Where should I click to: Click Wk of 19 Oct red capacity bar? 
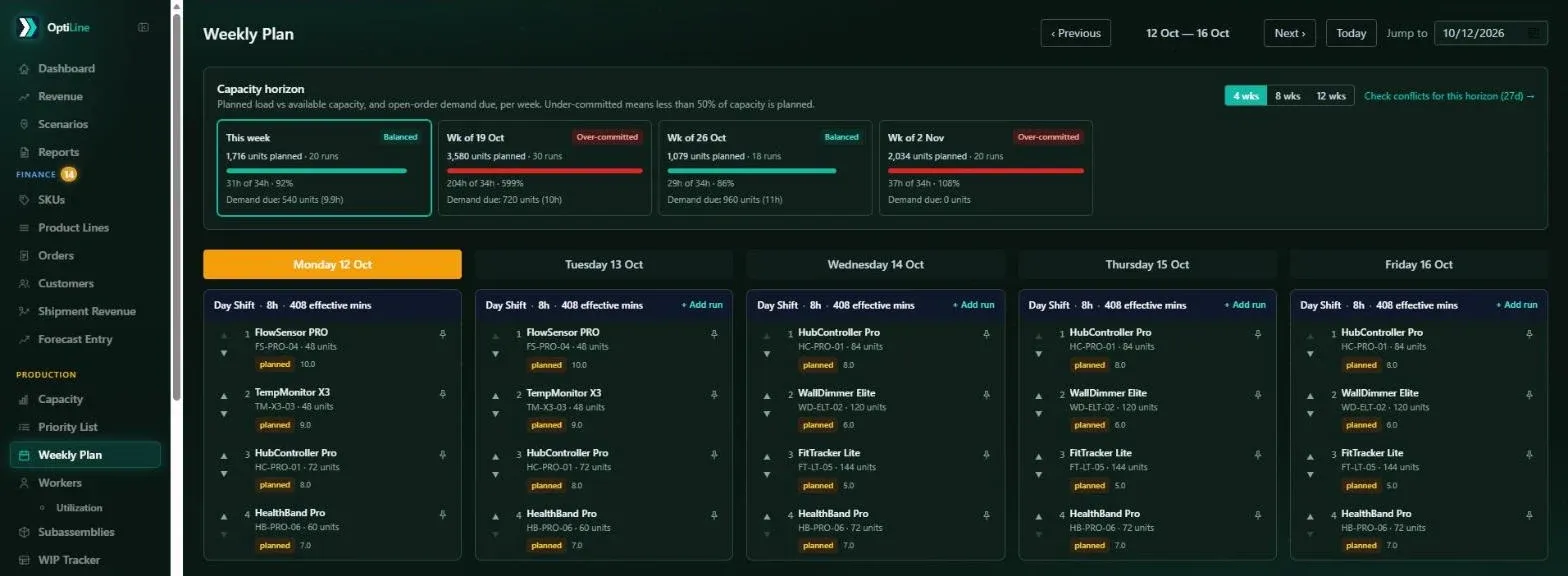click(x=544, y=171)
